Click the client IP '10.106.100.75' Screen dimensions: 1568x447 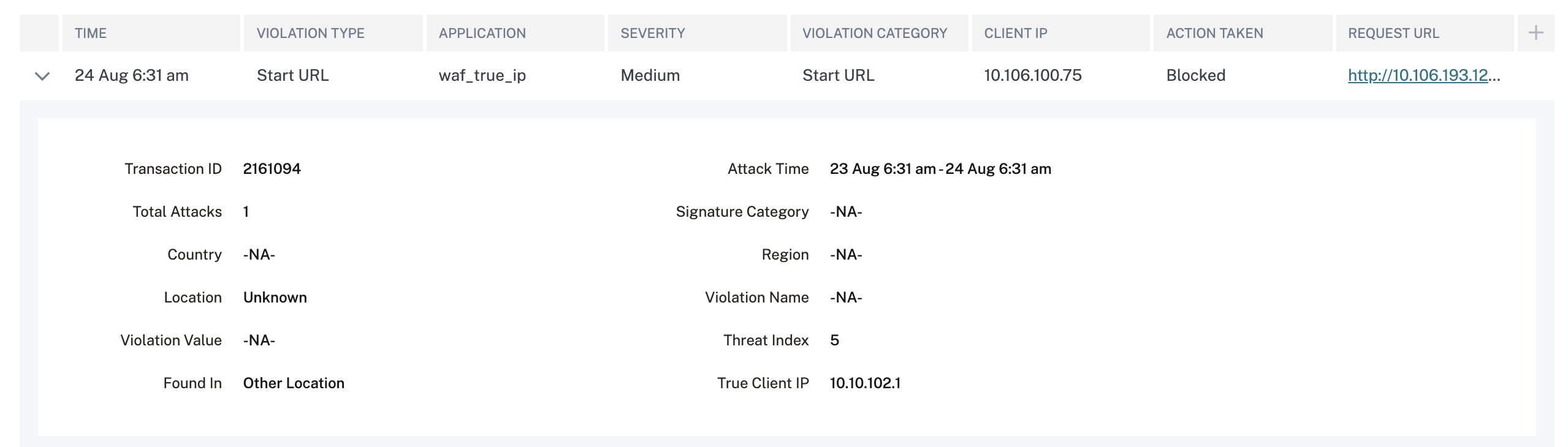[1033, 75]
